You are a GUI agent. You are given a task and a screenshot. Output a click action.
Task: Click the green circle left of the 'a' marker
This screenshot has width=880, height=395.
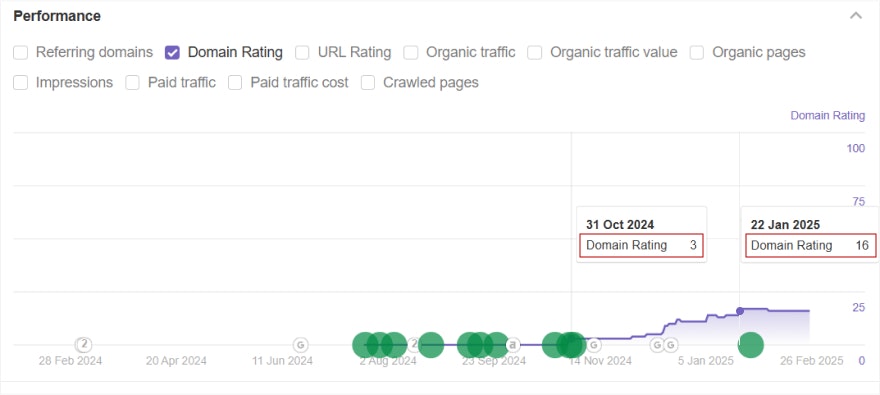click(x=496, y=345)
